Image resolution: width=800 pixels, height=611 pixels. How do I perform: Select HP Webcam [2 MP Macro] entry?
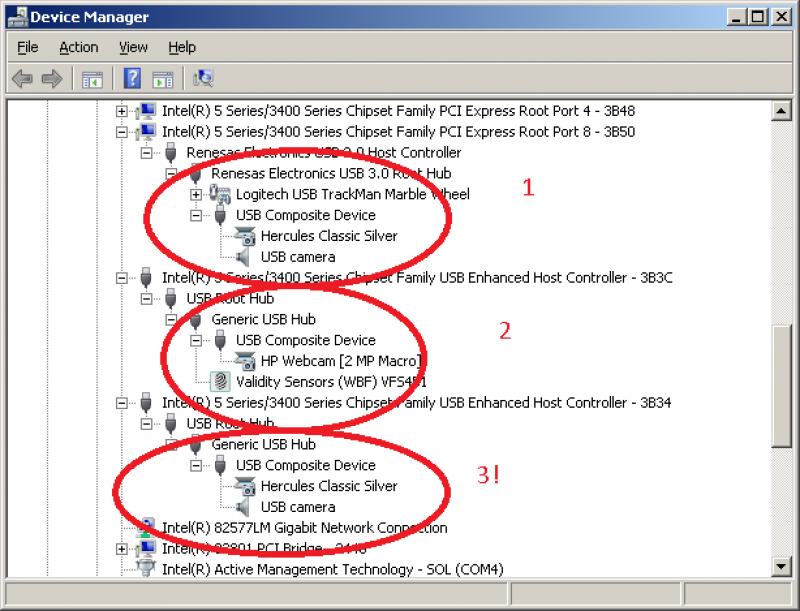tap(341, 361)
